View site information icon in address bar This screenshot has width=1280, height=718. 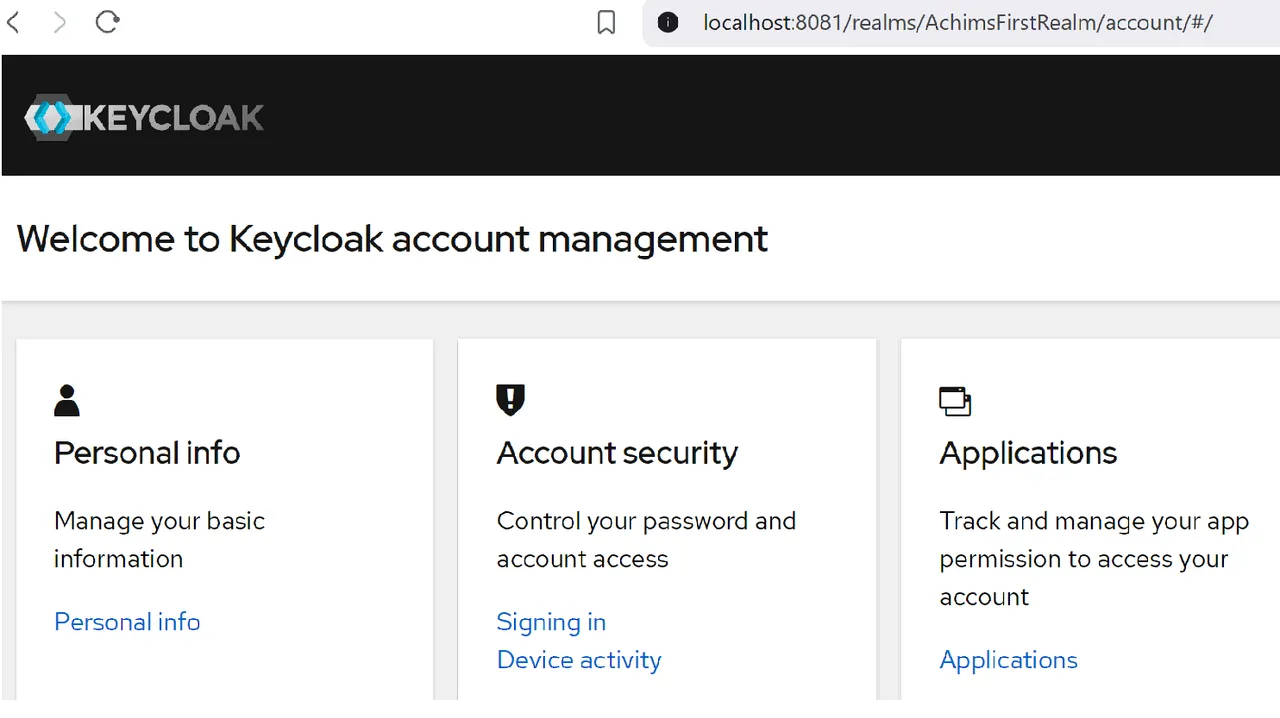click(668, 22)
